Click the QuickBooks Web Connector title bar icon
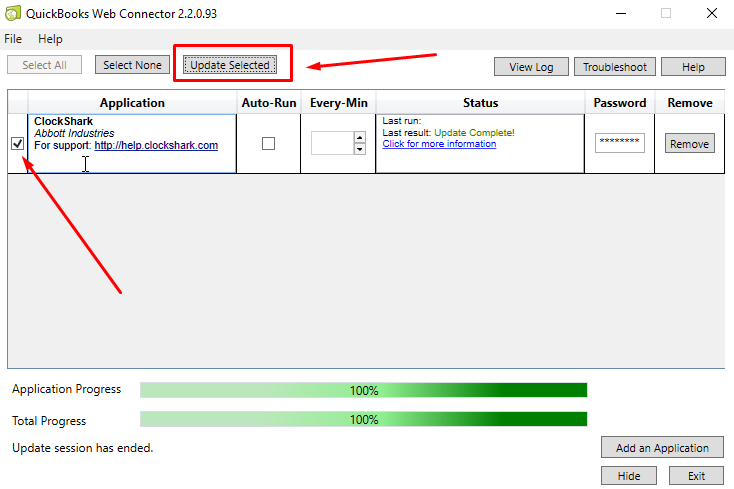Viewport: 734px width, 489px height. point(13,13)
